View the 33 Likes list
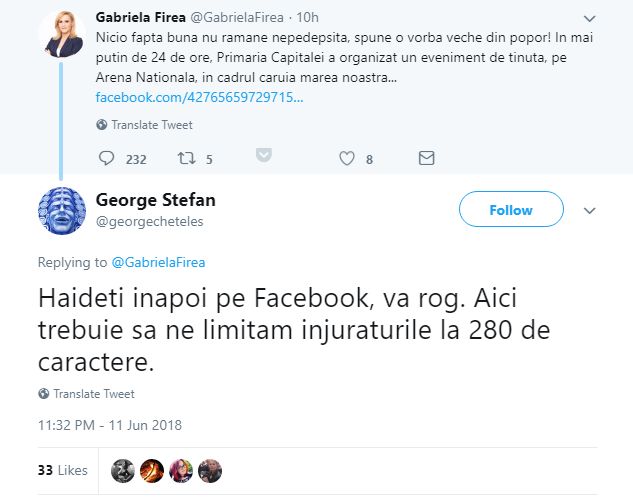 tap(62, 470)
